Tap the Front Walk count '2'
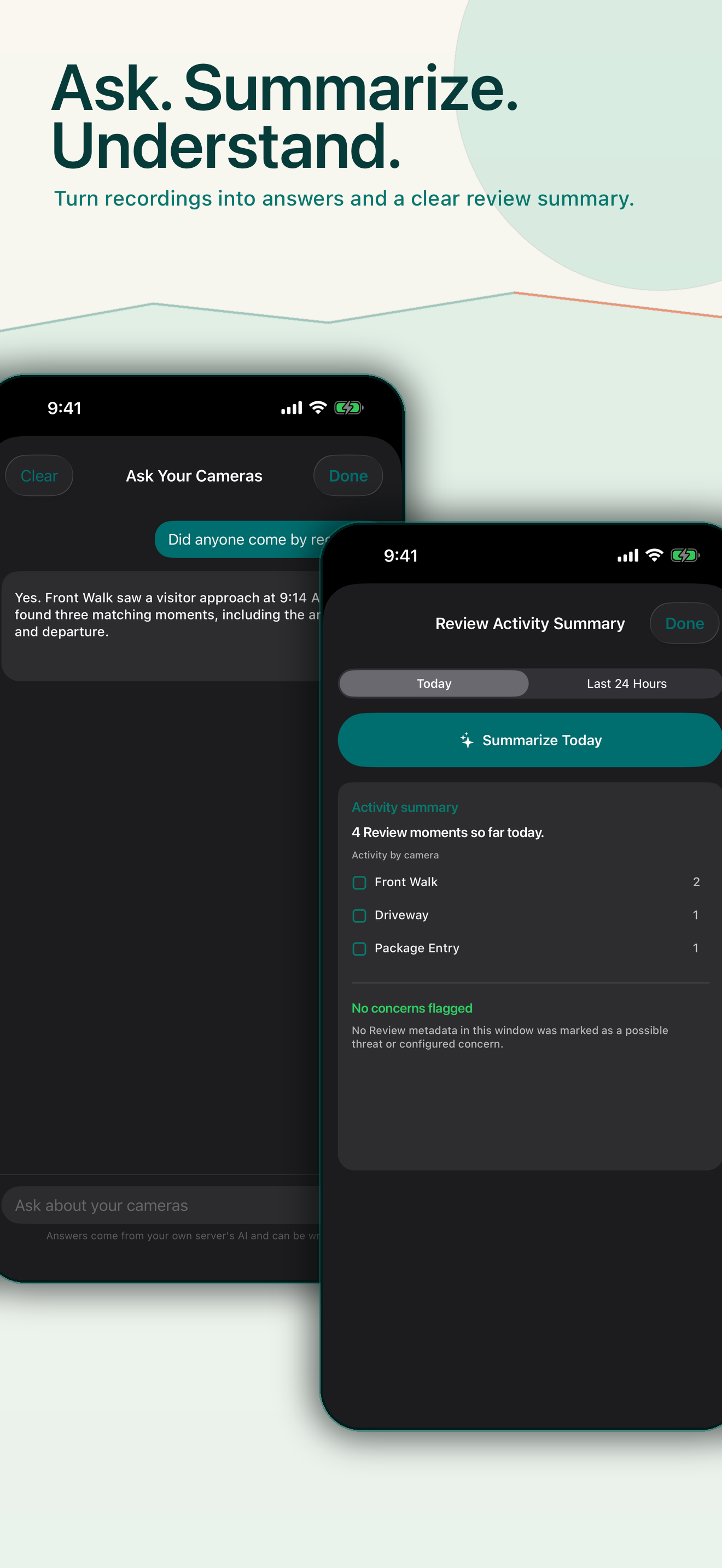This screenshot has width=722, height=1568. tap(696, 881)
